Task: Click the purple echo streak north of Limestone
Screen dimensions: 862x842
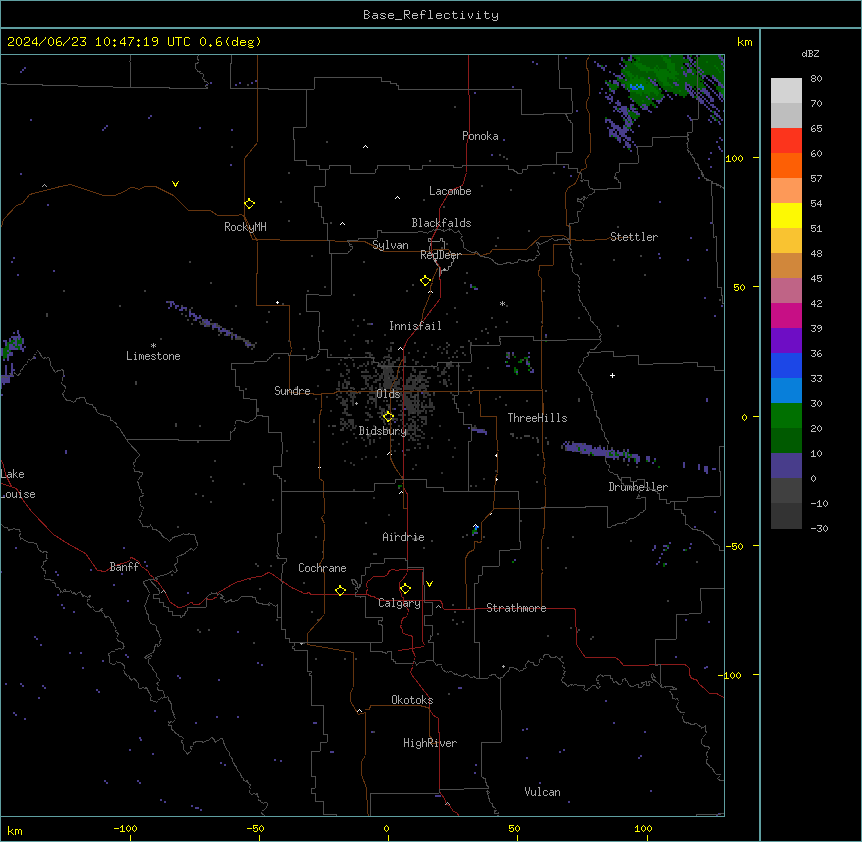Action: (211, 324)
